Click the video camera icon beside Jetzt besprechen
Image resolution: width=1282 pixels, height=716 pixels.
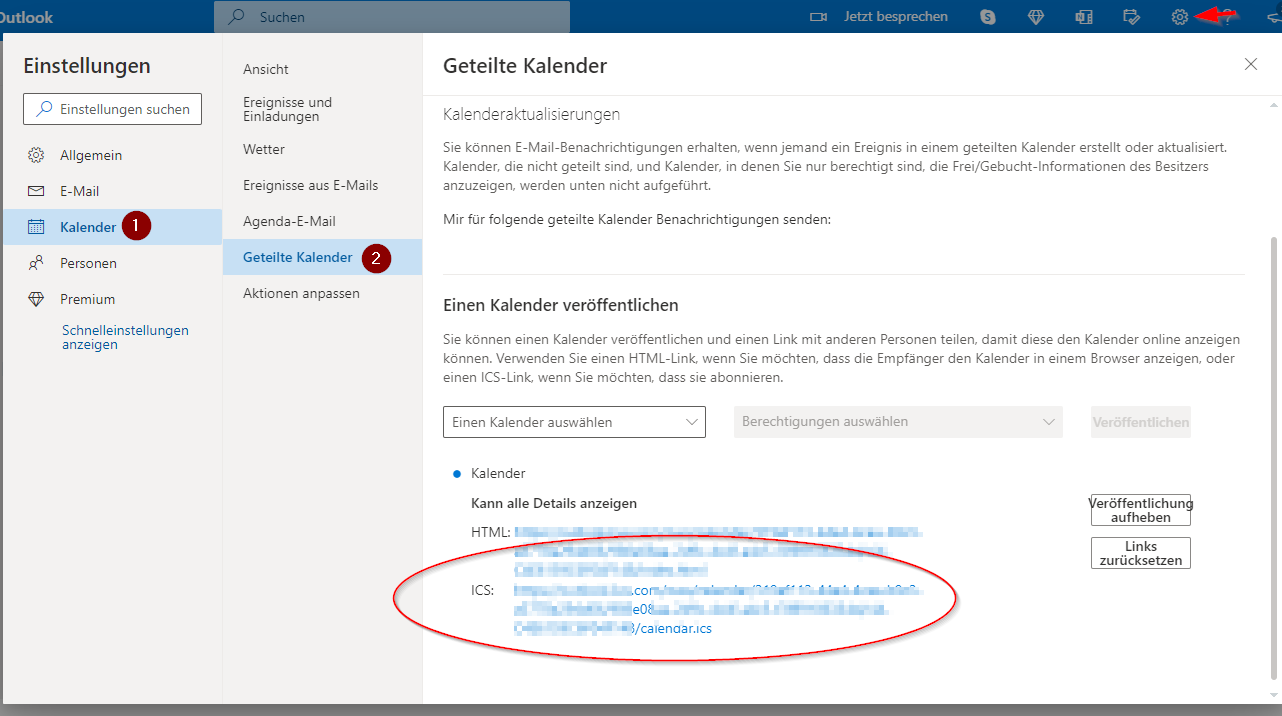pos(819,17)
